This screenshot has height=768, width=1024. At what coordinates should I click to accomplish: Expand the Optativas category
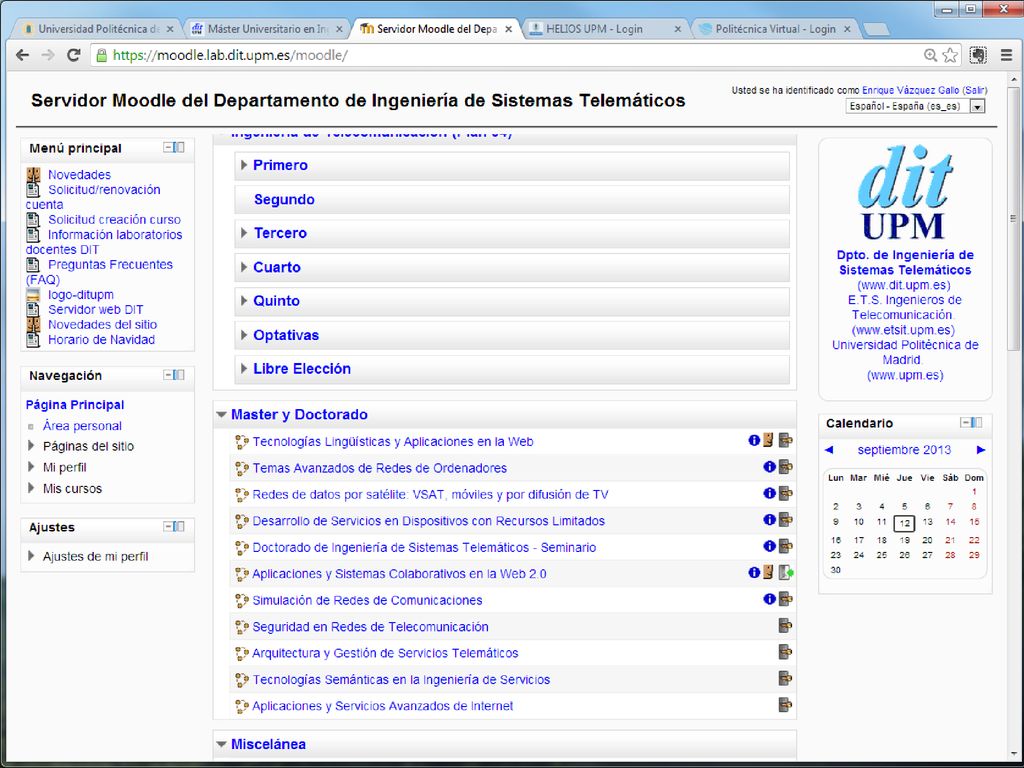tap(244, 335)
